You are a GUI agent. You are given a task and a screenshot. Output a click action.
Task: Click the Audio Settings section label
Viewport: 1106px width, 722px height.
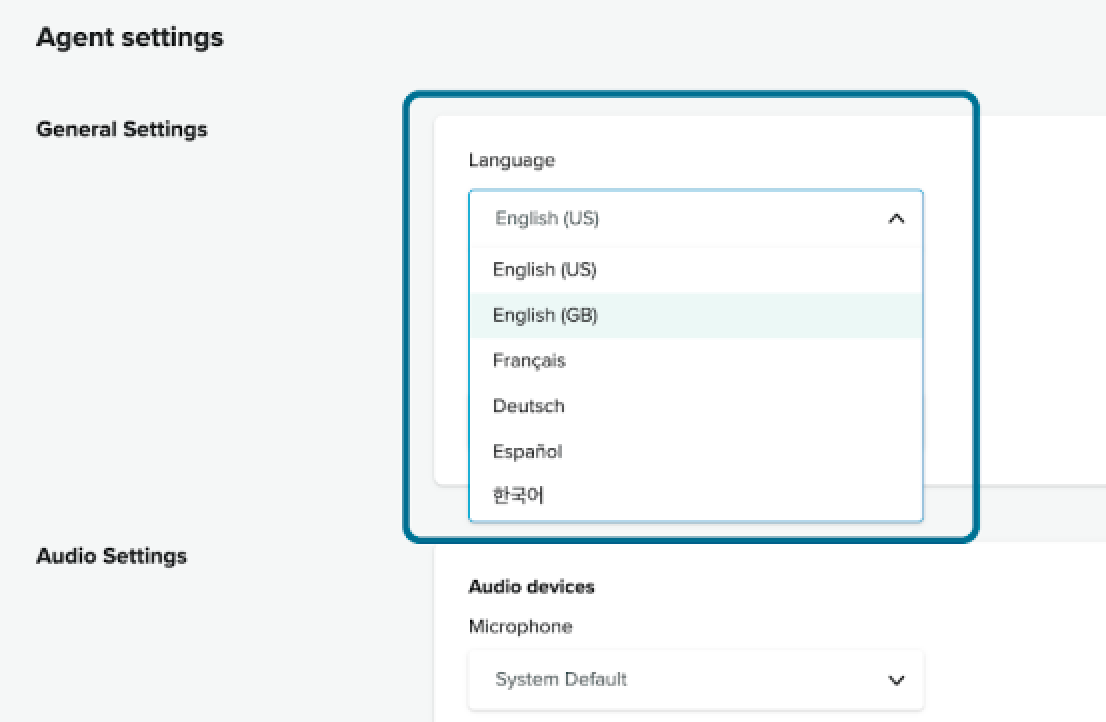click(x=111, y=555)
